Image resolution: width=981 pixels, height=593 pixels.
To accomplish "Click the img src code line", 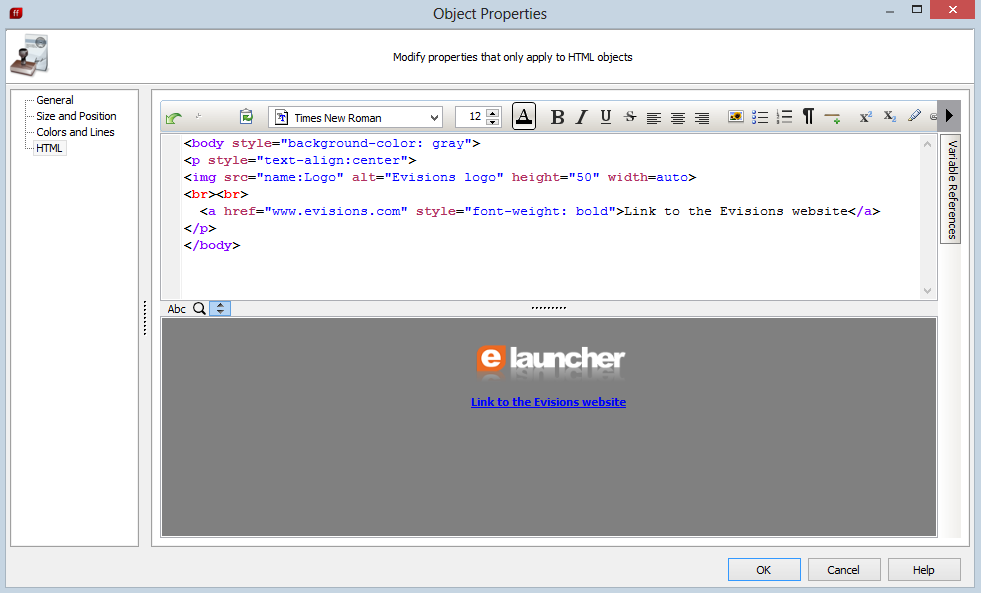I will 439,177.
